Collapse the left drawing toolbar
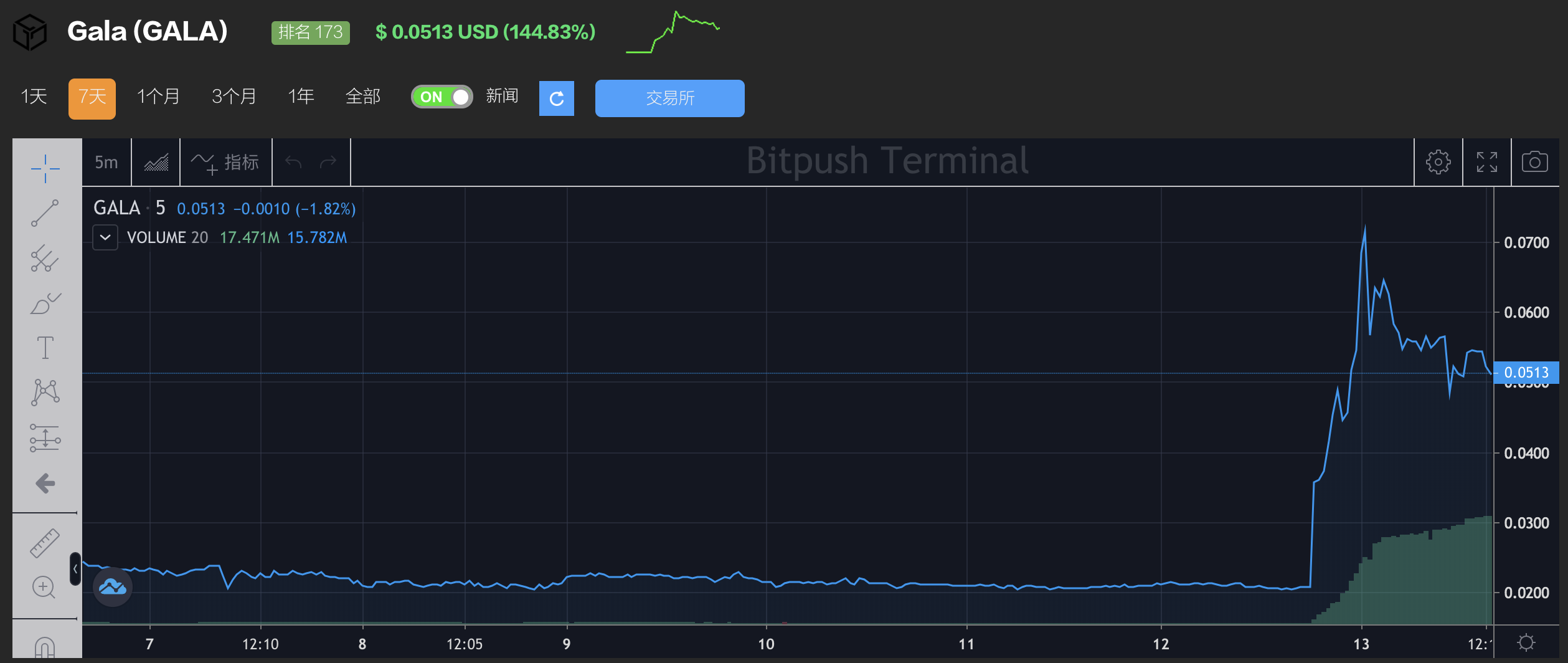Viewport: 1568px width, 663px height. coord(75,568)
